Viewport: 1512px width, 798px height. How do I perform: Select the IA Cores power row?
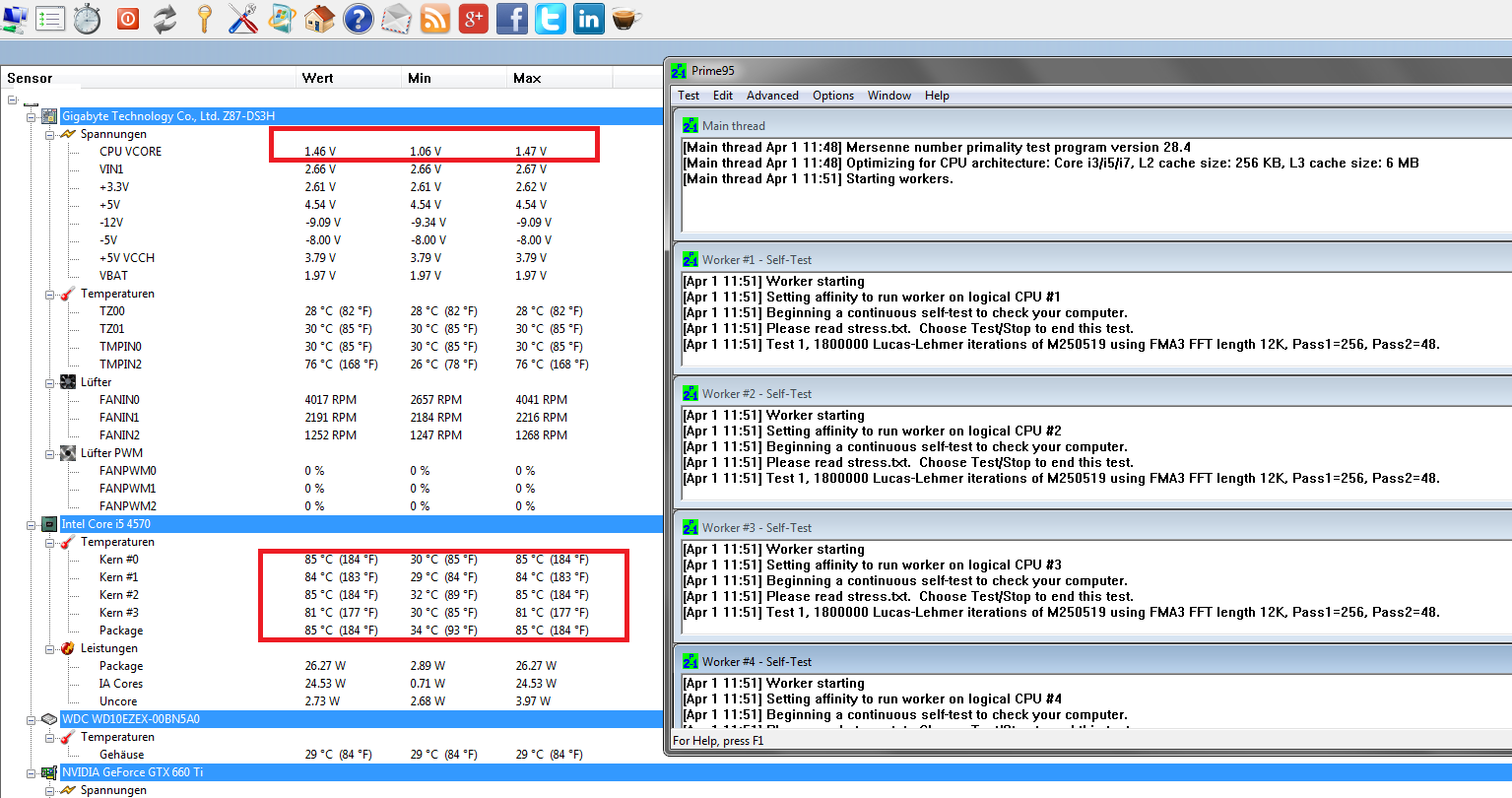[332, 684]
